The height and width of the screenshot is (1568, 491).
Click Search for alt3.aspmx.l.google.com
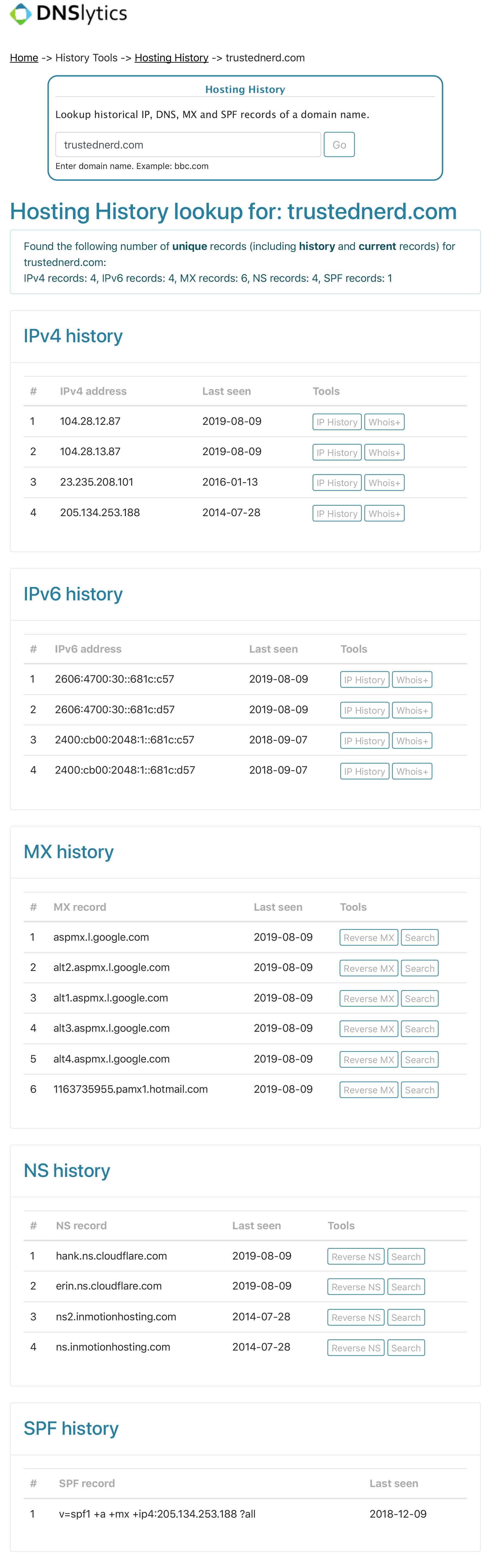tap(420, 1029)
